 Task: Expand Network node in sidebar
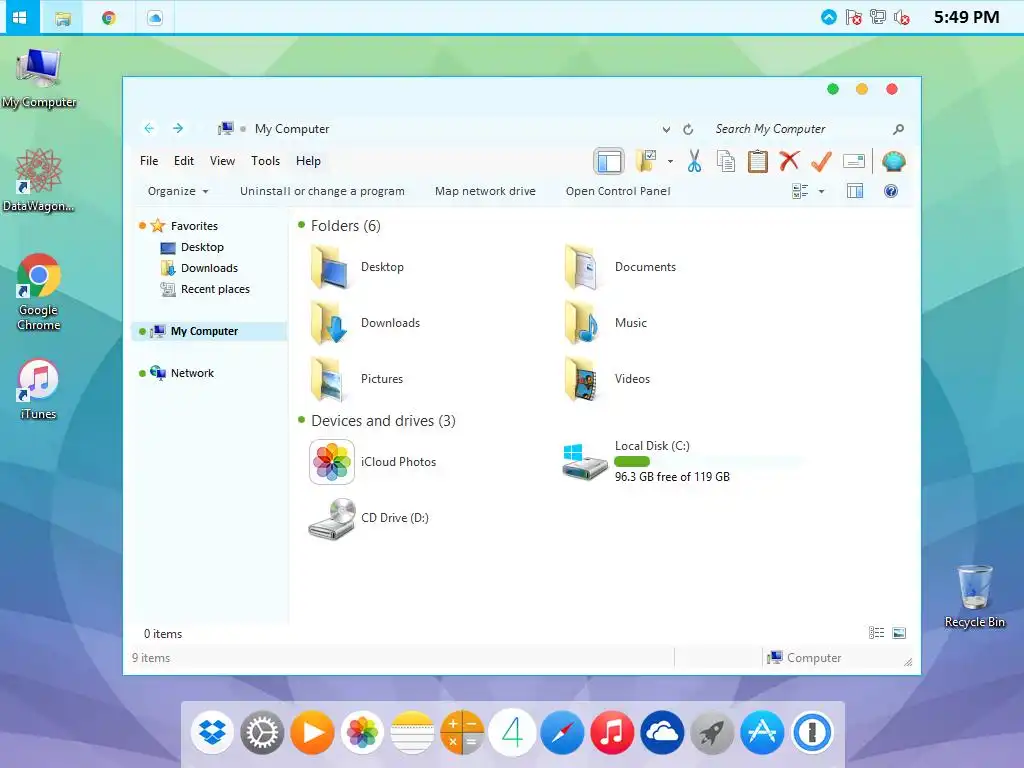(x=142, y=374)
